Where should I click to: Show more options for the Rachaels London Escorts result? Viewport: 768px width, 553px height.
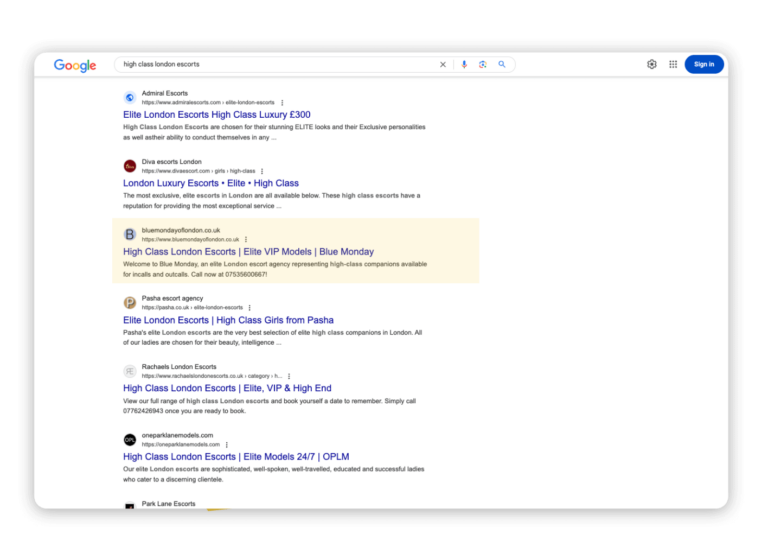click(x=289, y=376)
